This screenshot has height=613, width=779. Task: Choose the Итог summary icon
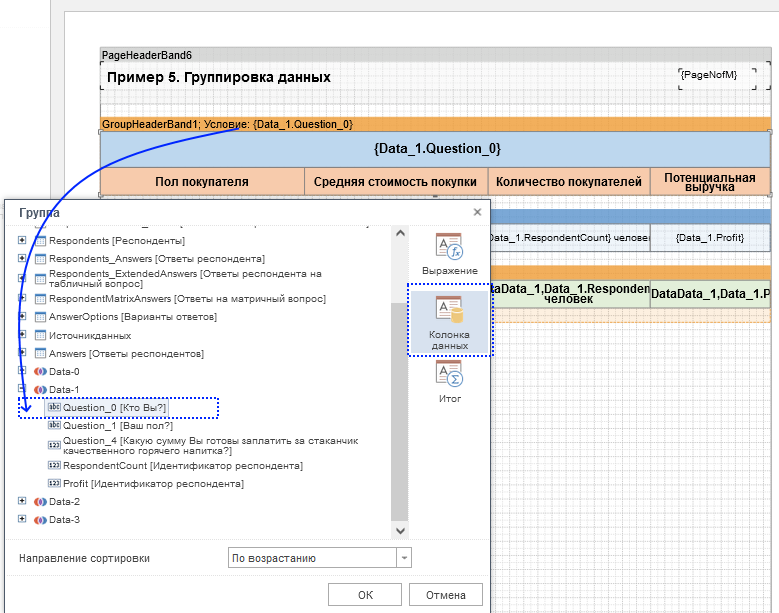pos(448,381)
